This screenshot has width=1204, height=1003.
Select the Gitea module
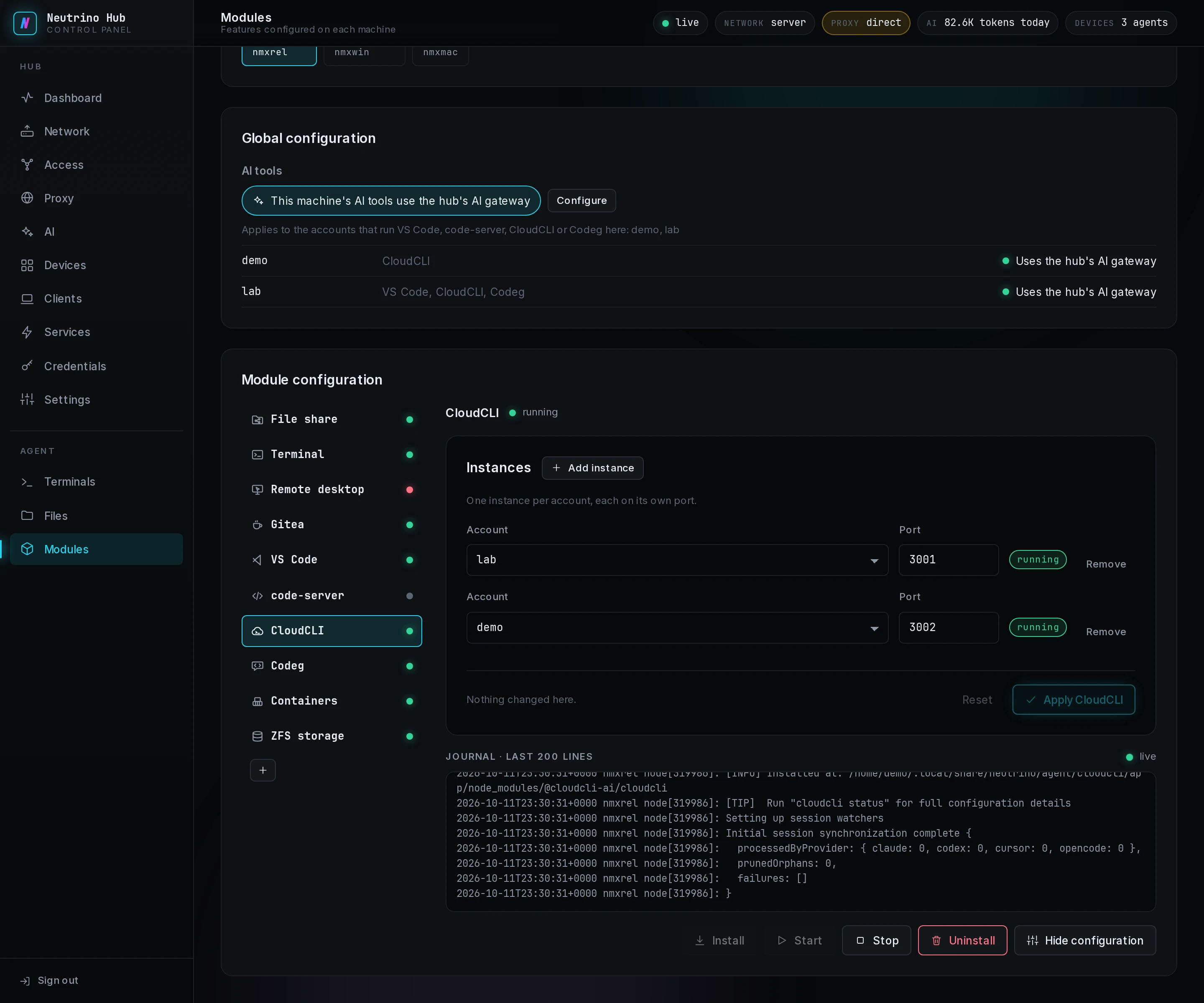point(332,525)
